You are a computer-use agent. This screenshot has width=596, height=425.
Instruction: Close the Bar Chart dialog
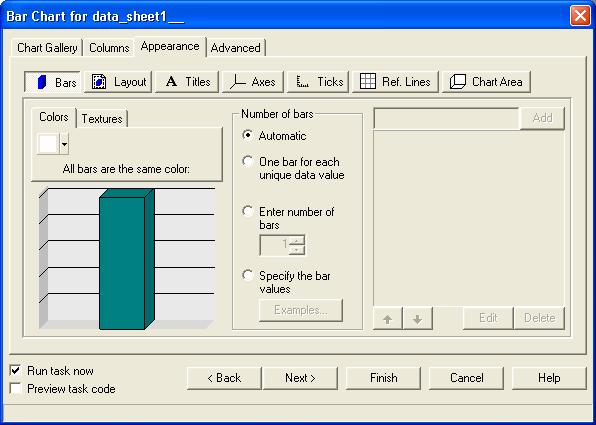[580, 16]
